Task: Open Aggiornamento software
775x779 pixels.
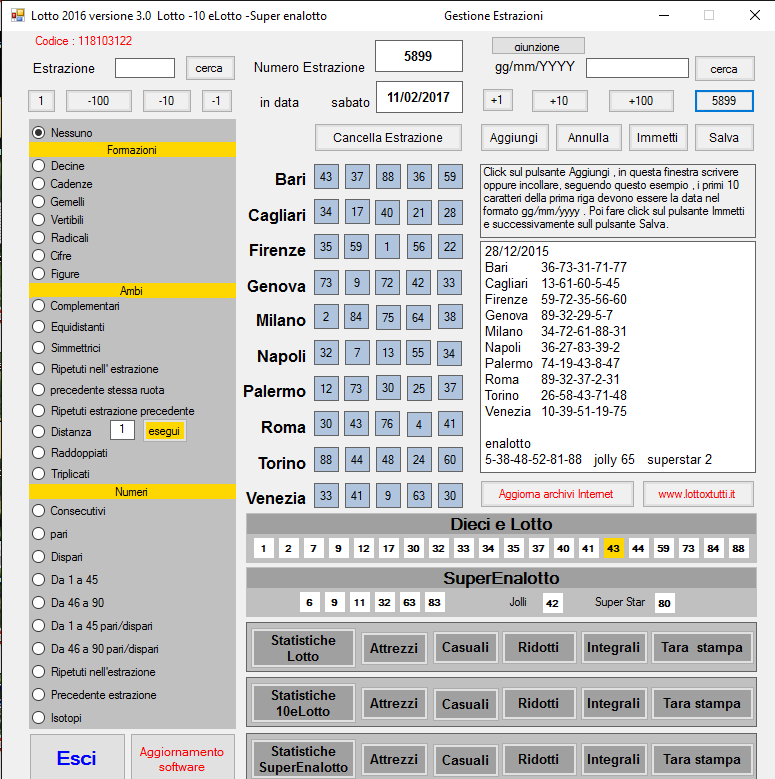Action: 182,759
